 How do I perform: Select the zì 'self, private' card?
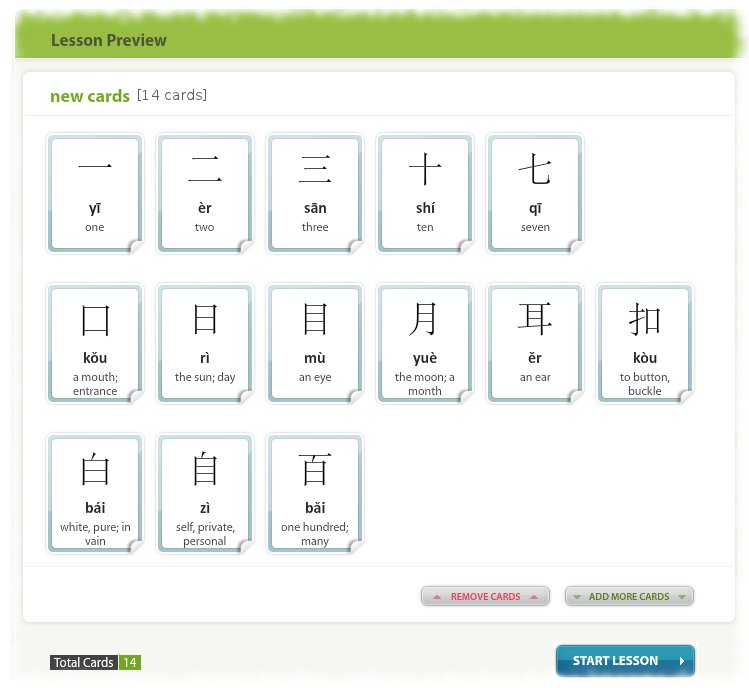point(205,494)
